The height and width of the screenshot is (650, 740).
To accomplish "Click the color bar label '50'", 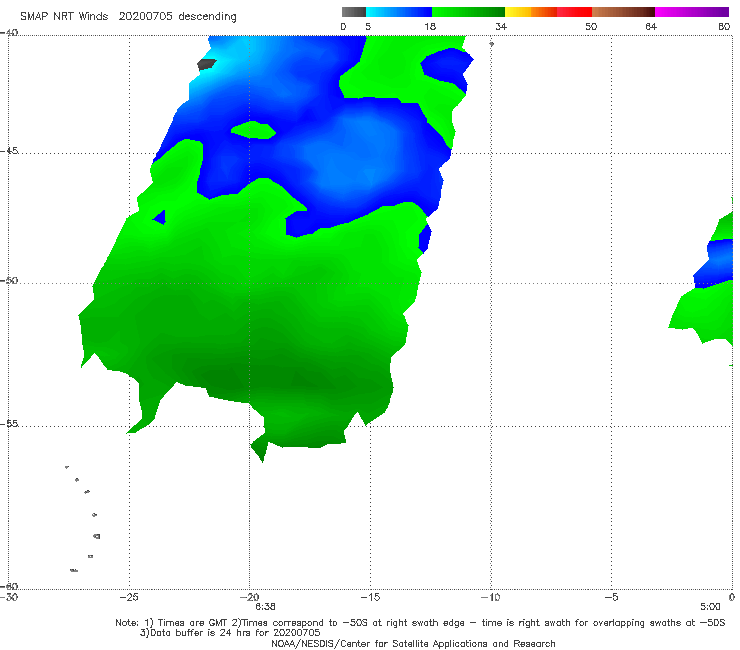I will click(591, 26).
